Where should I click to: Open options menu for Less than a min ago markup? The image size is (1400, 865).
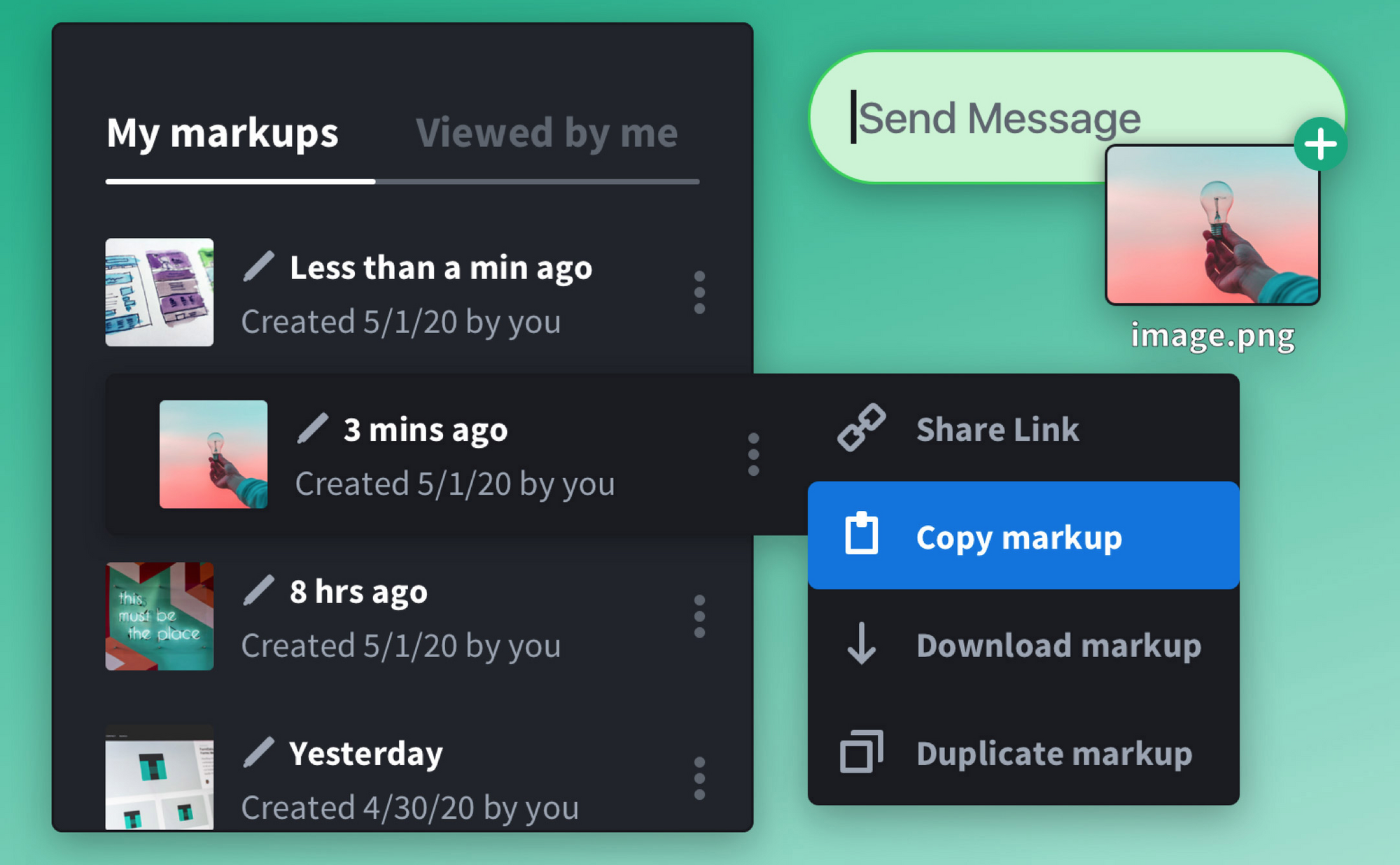click(x=699, y=293)
